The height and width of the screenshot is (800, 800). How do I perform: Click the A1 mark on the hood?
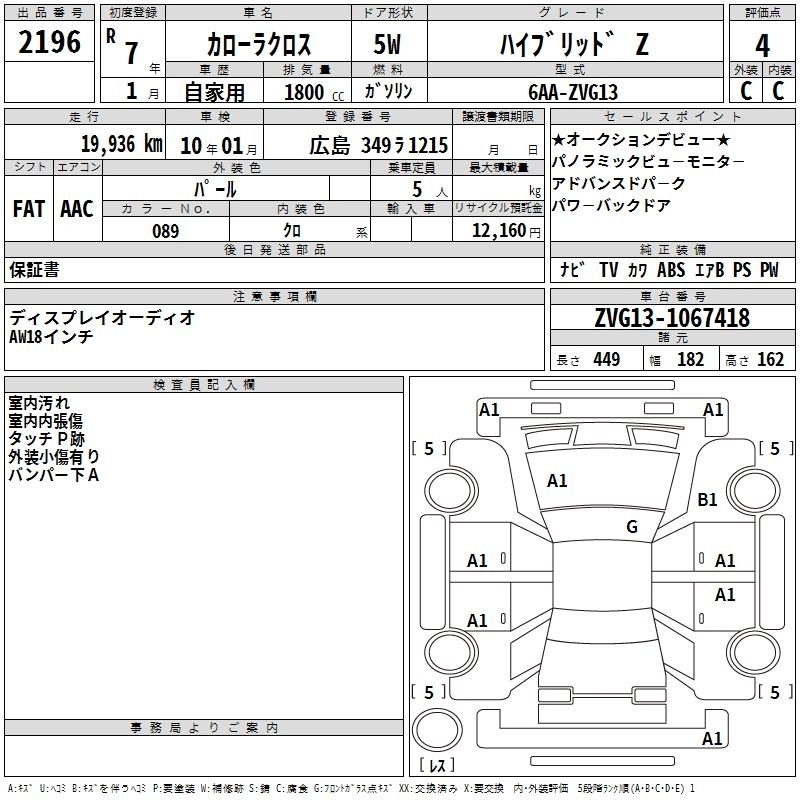coord(557,481)
